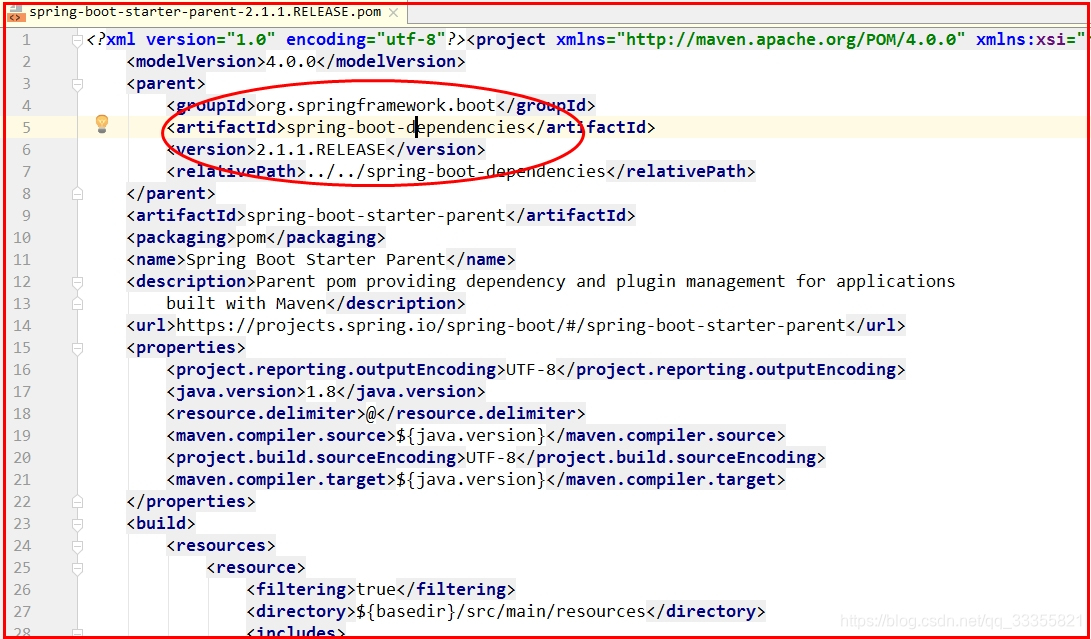Click UTF-8 value of project.build.sourceEncoding

(x=491, y=457)
